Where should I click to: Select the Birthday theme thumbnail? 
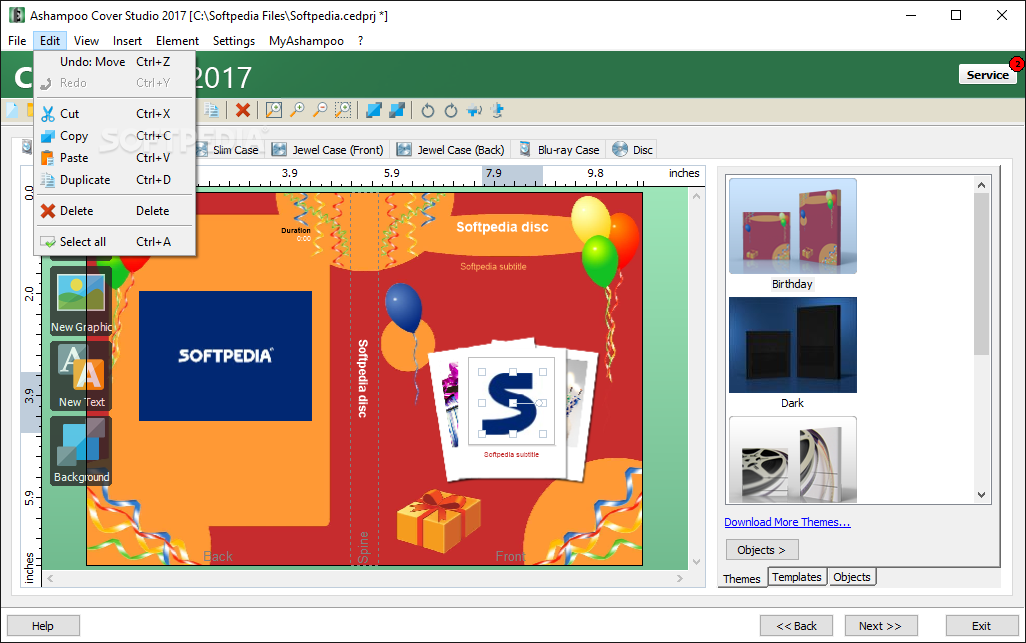[792, 226]
